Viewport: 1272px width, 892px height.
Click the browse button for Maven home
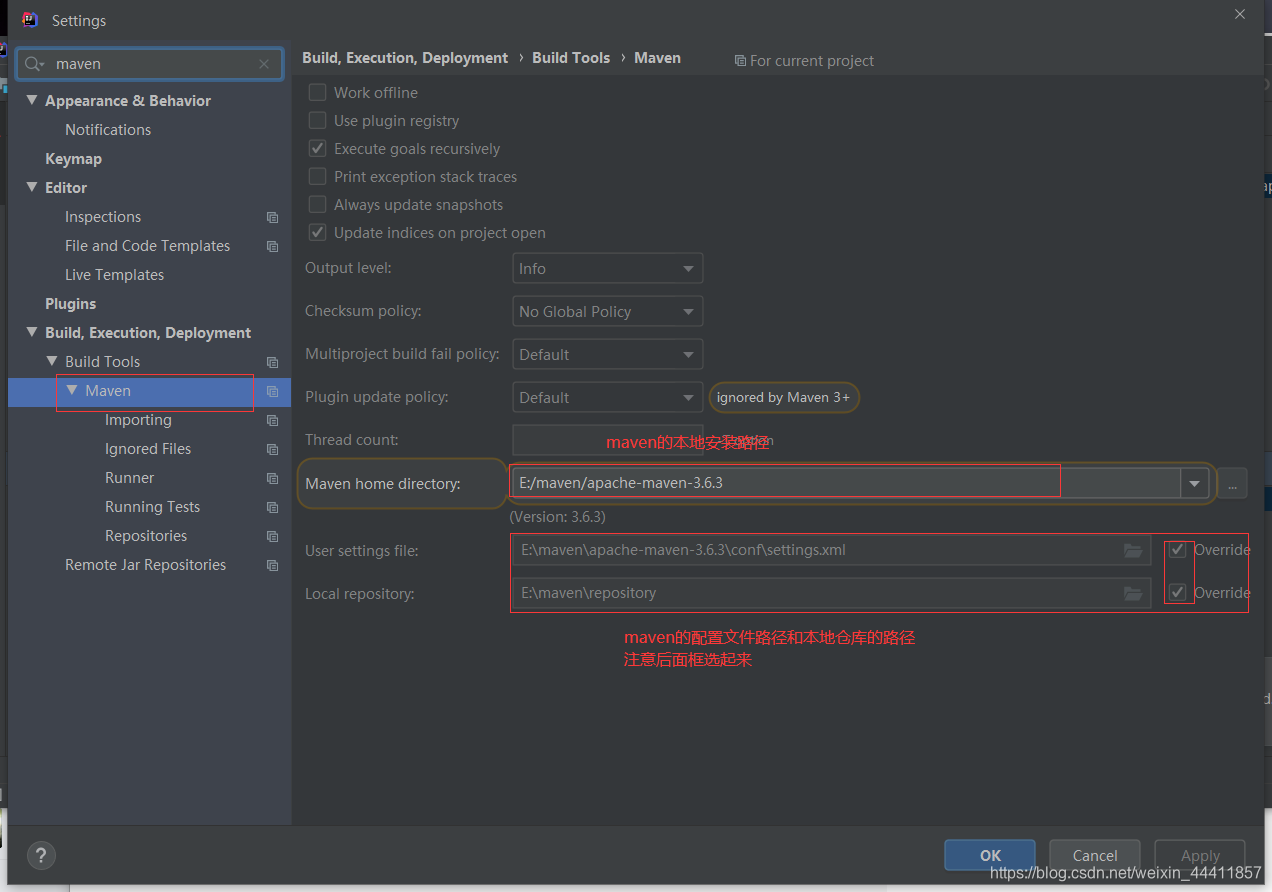[x=1232, y=484]
